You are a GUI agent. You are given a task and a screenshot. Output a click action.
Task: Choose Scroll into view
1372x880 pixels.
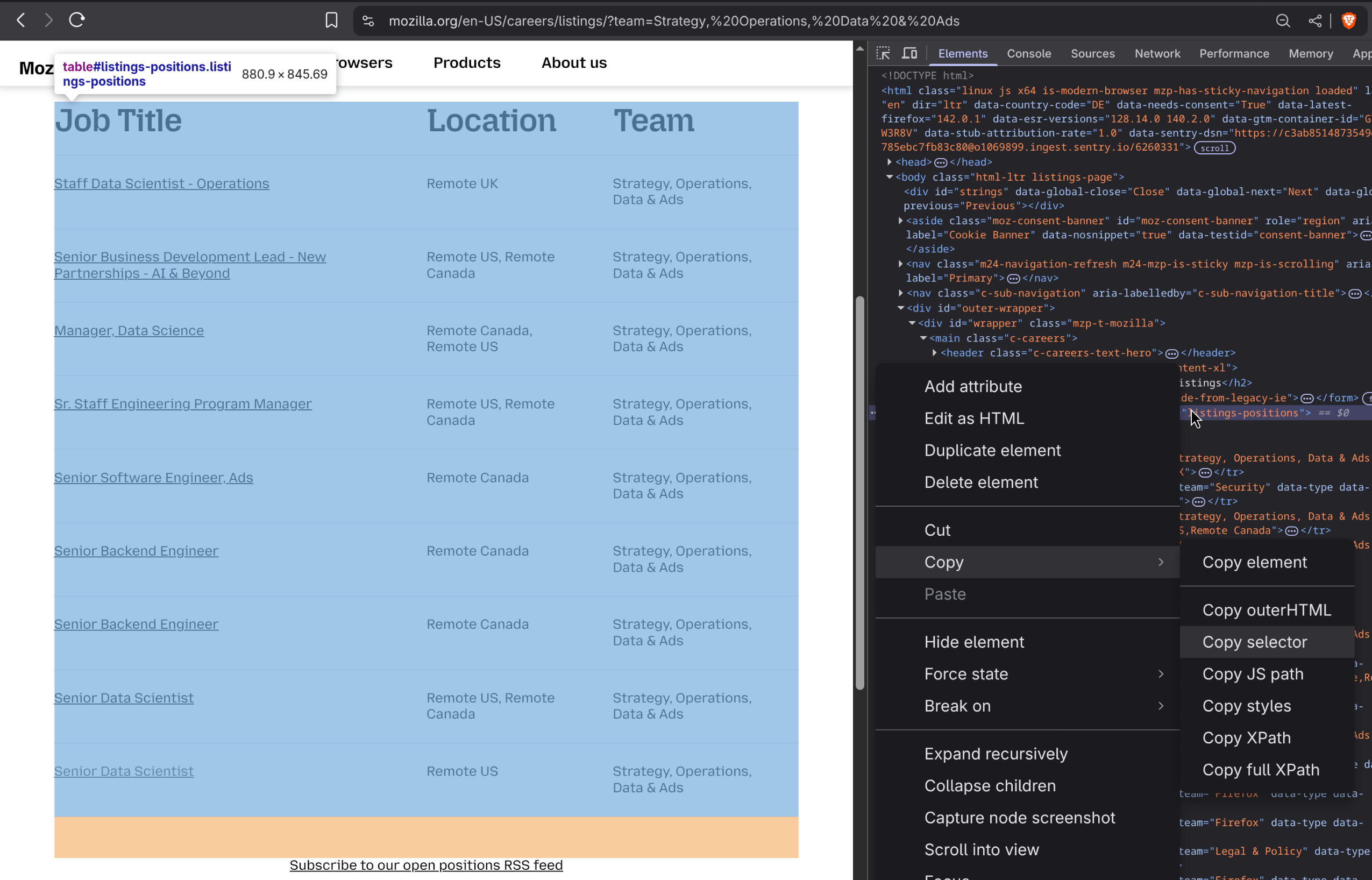point(1027,851)
